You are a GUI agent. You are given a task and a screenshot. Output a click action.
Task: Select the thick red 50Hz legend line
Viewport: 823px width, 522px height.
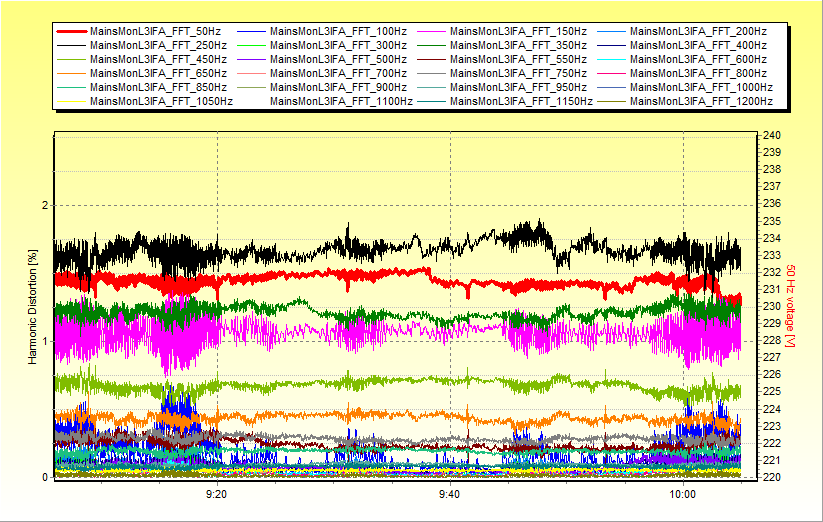pyautogui.click(x=72, y=31)
